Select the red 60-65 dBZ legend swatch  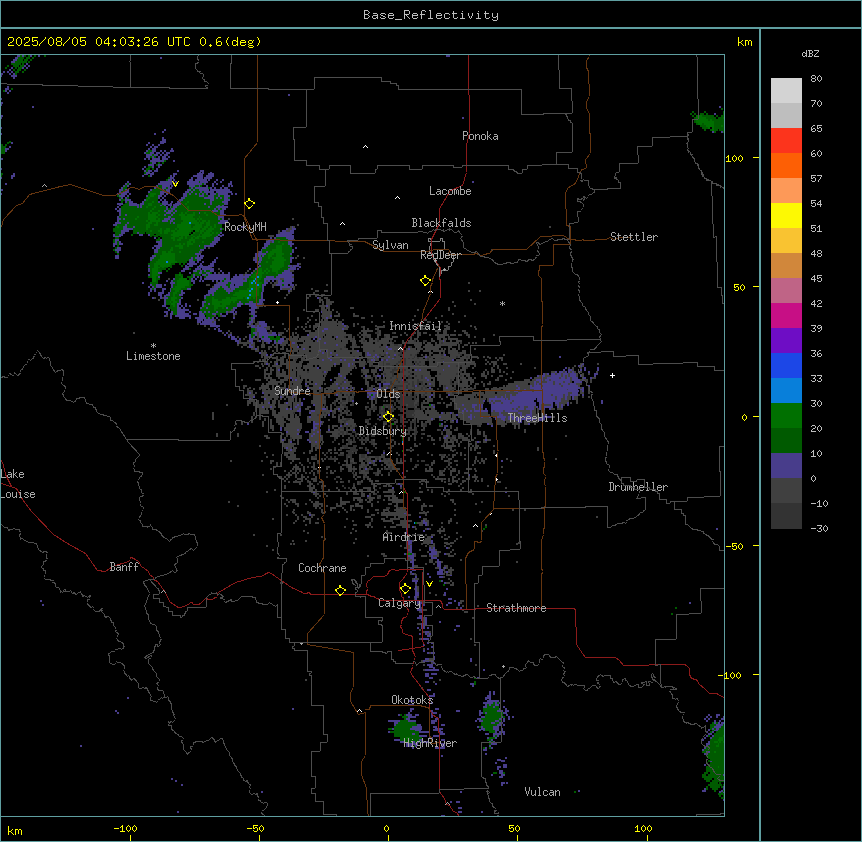[786, 140]
